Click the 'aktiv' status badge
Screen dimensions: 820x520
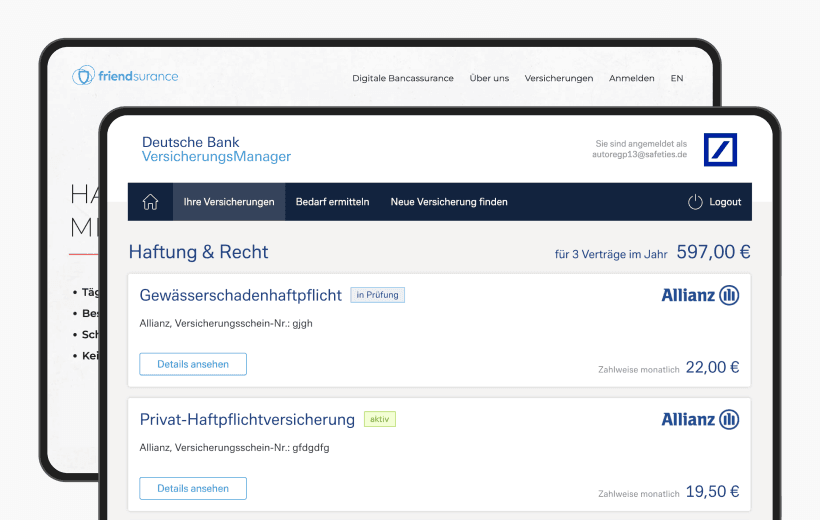tap(380, 419)
